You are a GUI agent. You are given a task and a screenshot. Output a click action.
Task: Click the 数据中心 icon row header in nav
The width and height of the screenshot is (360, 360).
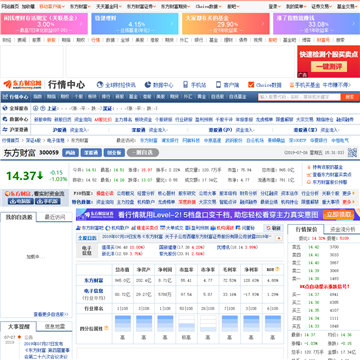15,119
